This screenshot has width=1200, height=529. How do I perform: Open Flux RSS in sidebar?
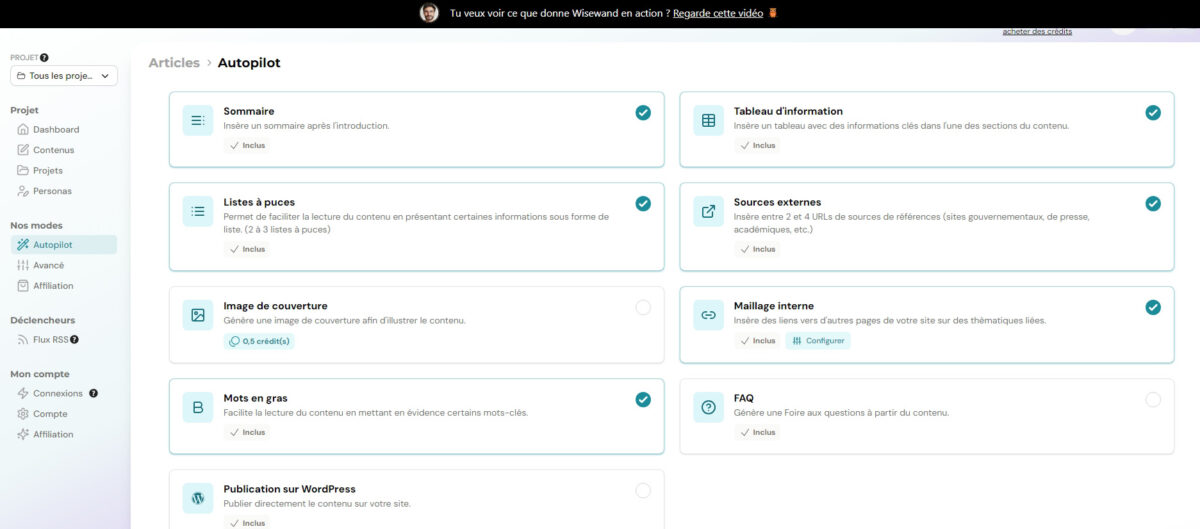pyautogui.click(x=50, y=340)
